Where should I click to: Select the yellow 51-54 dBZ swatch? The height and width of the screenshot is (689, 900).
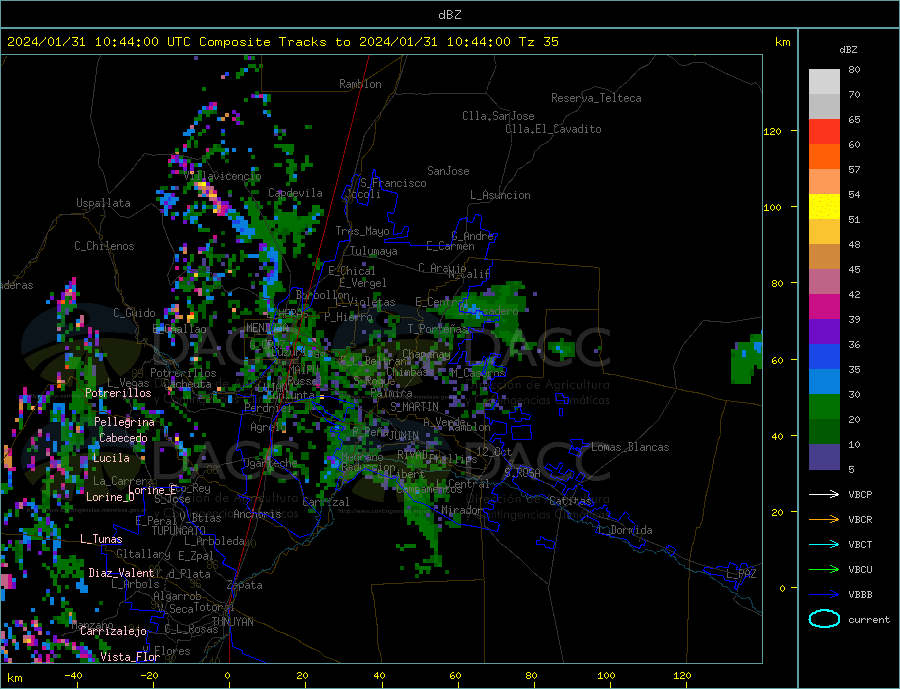coord(824,207)
